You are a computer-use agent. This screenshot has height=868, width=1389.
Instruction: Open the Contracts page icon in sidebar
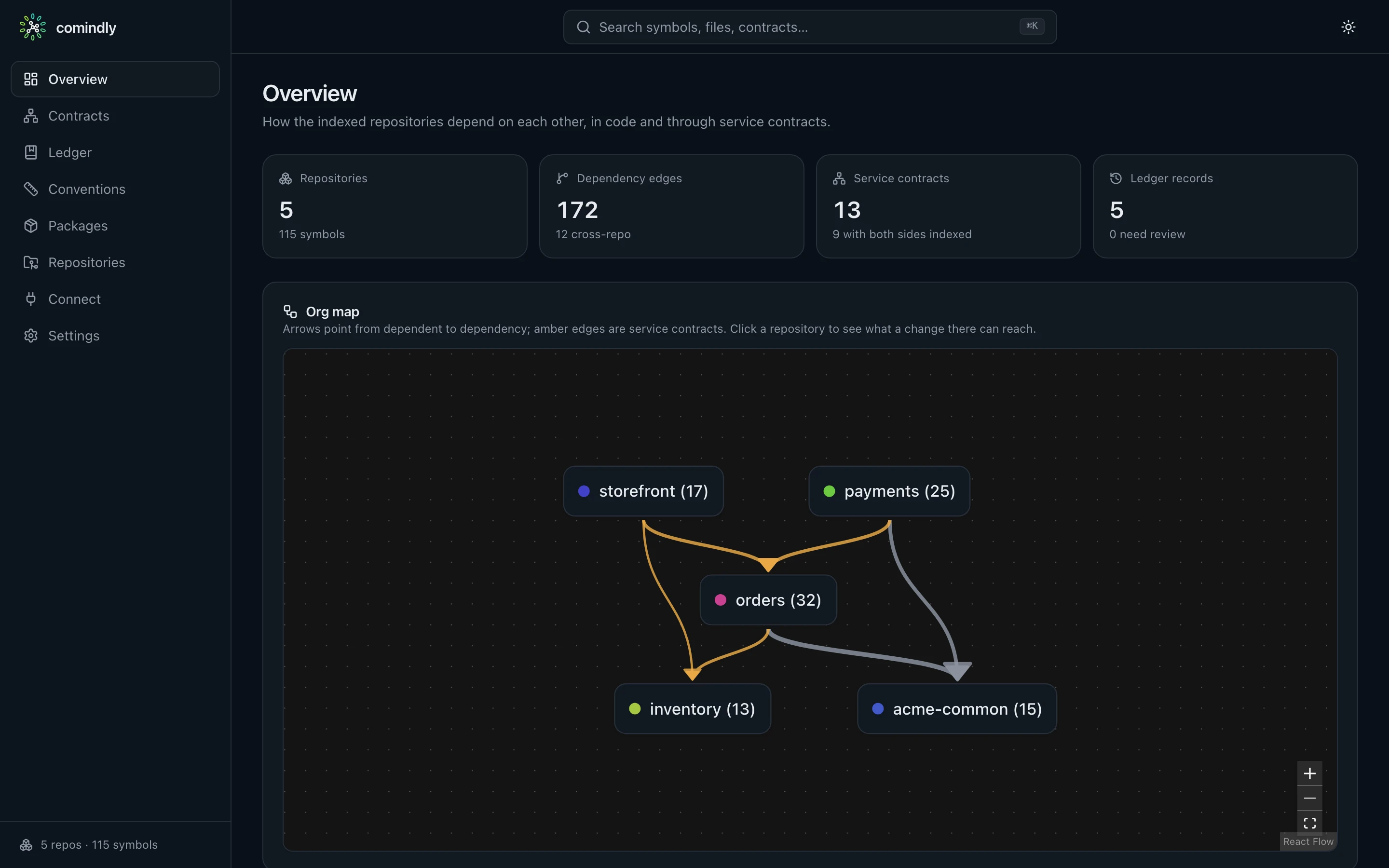point(31,116)
